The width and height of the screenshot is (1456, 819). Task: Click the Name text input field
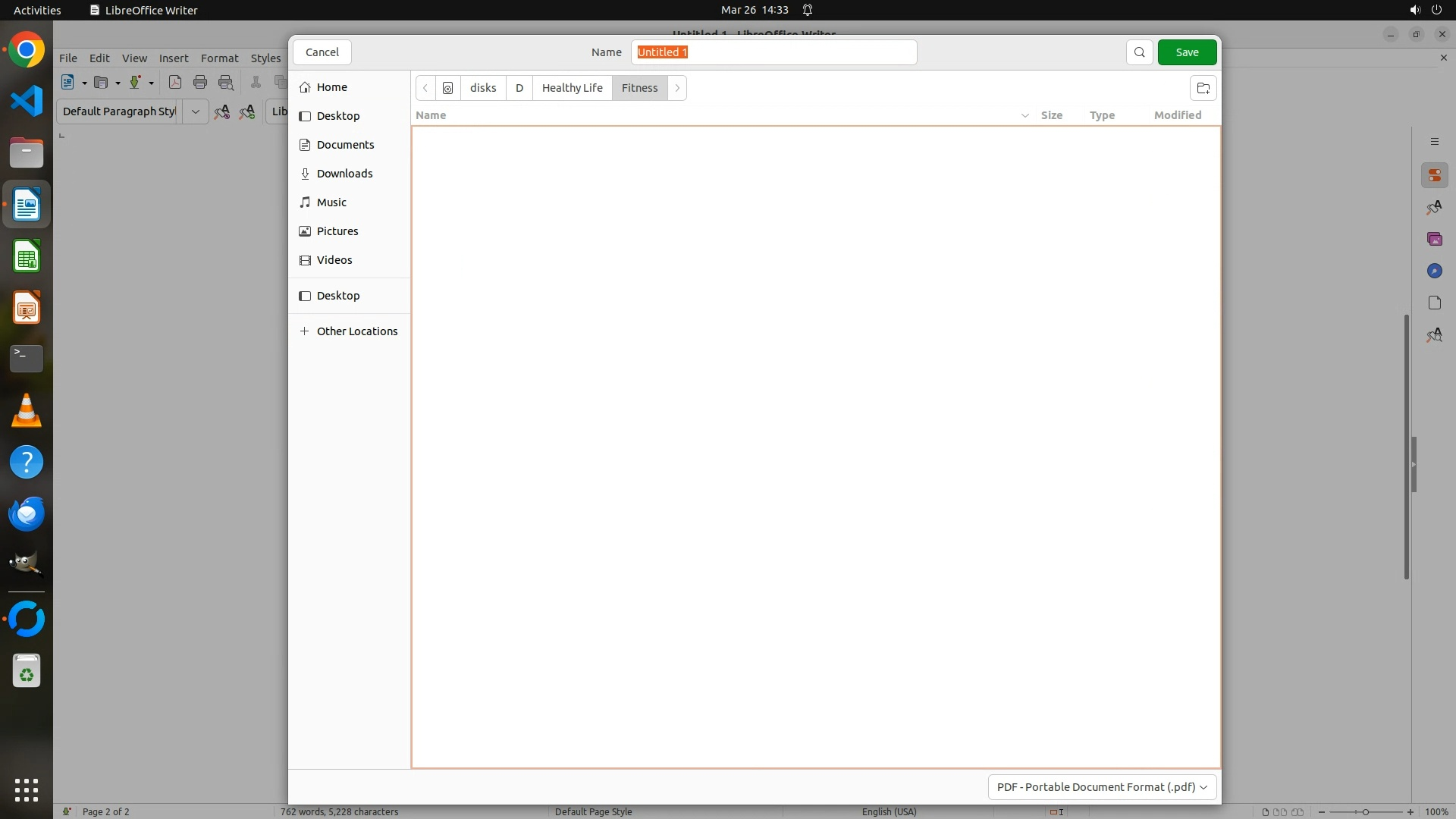pyautogui.click(x=773, y=52)
